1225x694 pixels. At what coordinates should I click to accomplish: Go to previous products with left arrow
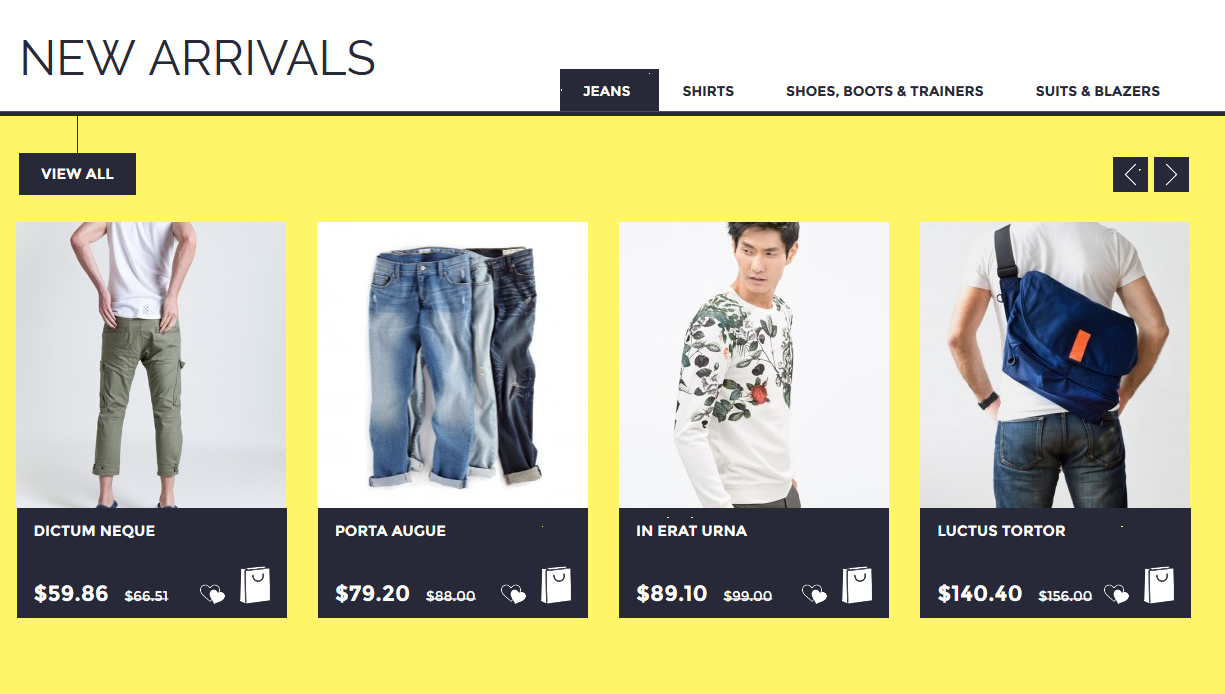point(1130,174)
